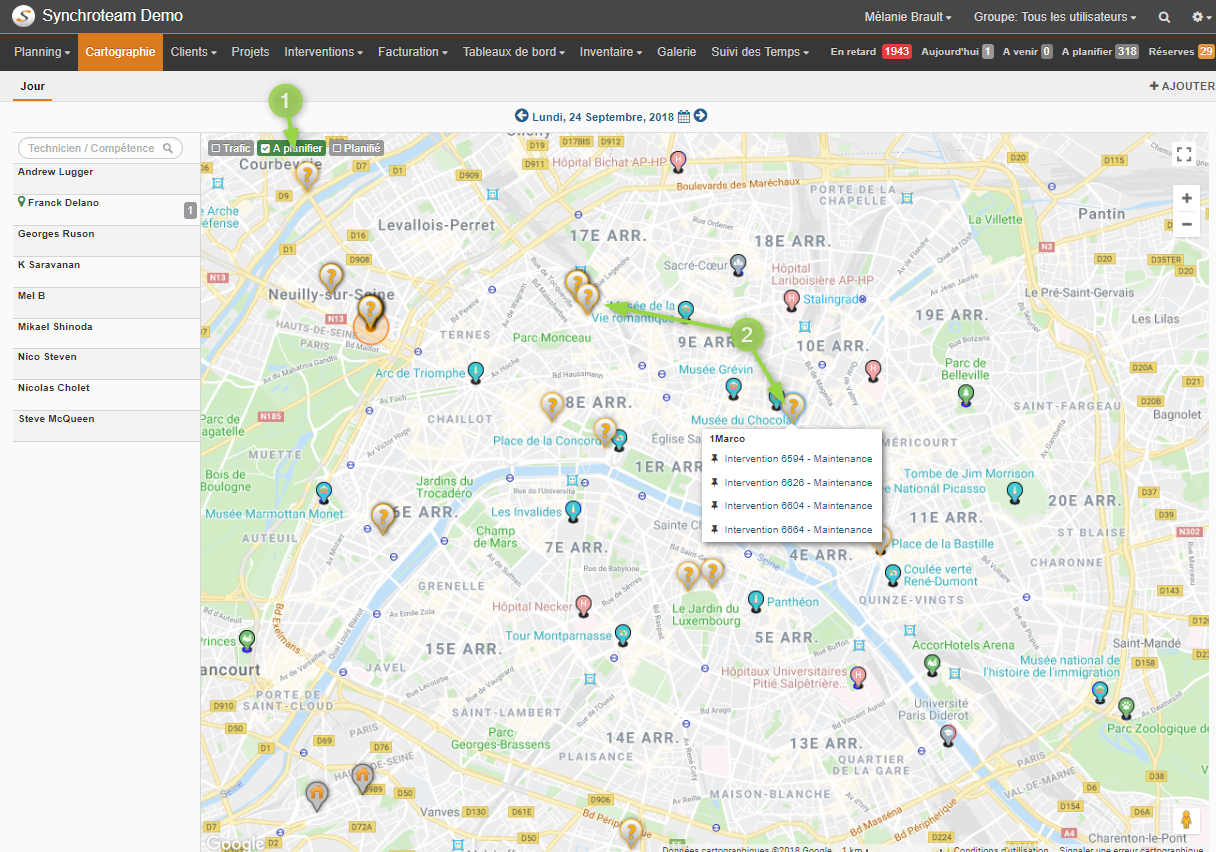The width and height of the screenshot is (1216, 852).
Task: Enable the Trafic checkbox
Action: (215, 148)
